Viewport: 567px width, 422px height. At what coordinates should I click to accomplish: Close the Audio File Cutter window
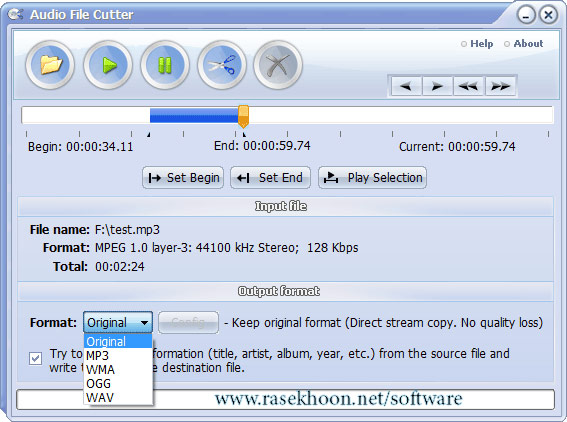(549, 15)
